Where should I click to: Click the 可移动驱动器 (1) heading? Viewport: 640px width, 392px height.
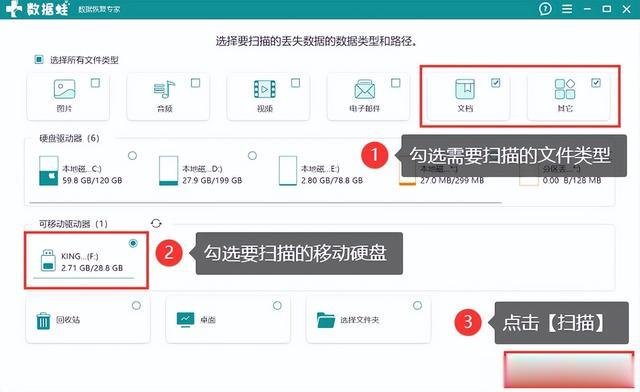pyautogui.click(x=73, y=224)
